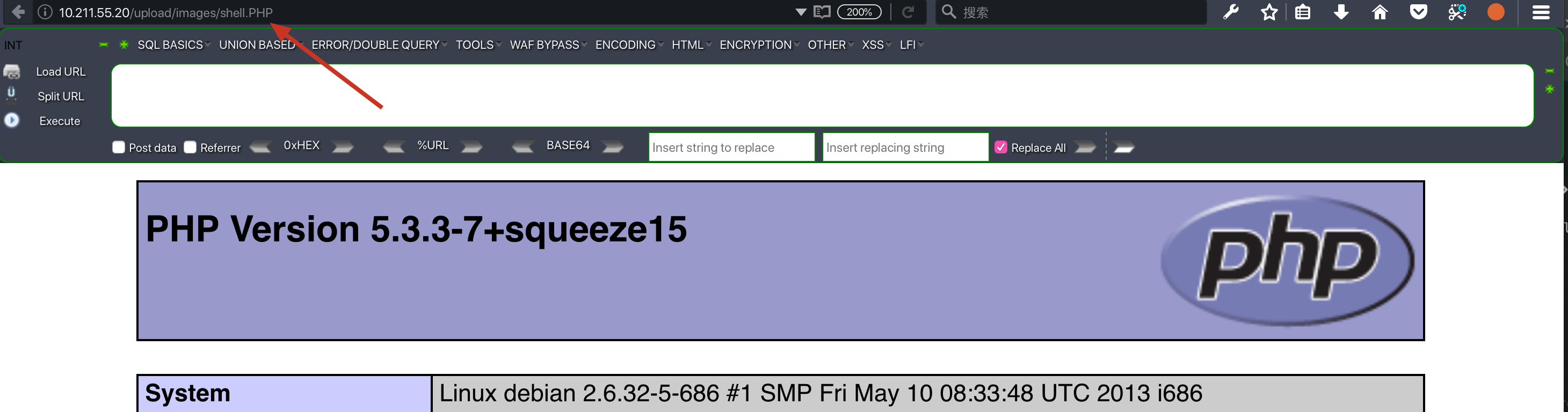Click the green asterisk right of text area
The height and width of the screenshot is (412, 1568).
pos(1549,90)
